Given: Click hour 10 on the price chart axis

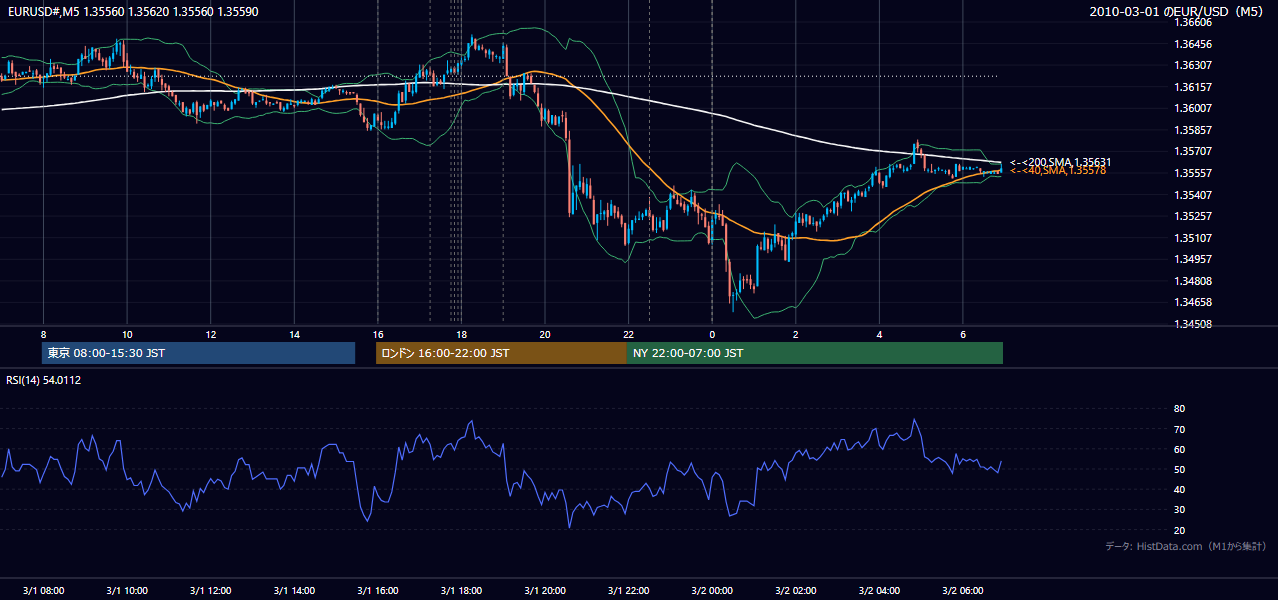Looking at the screenshot, I should pyautogui.click(x=127, y=334).
